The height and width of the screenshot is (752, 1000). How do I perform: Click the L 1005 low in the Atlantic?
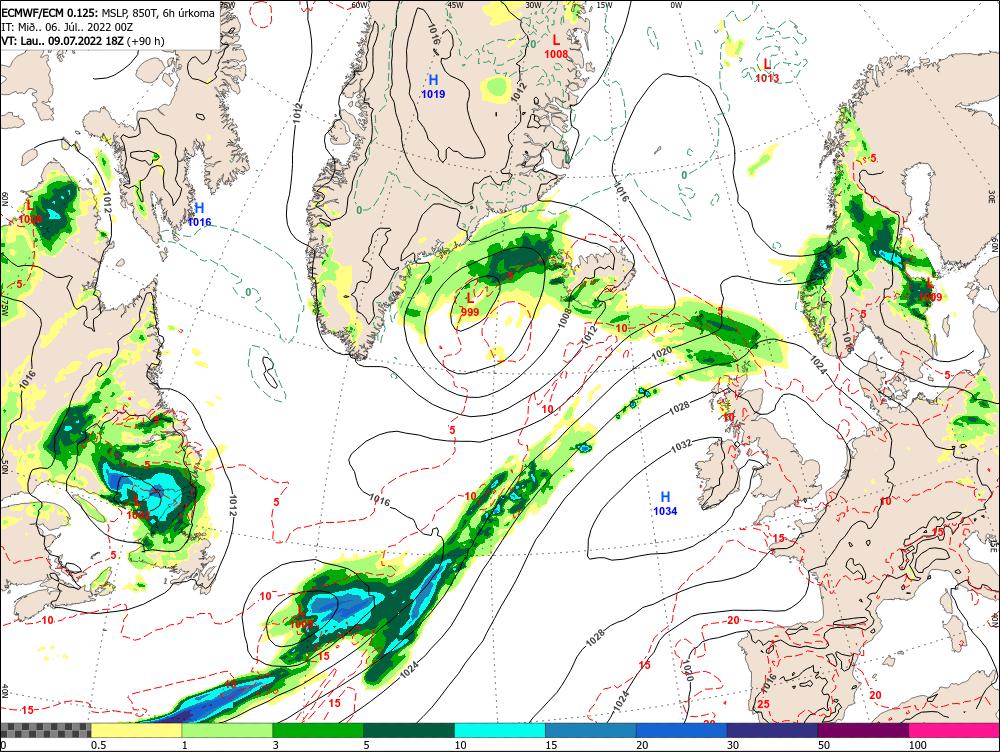pos(301,617)
